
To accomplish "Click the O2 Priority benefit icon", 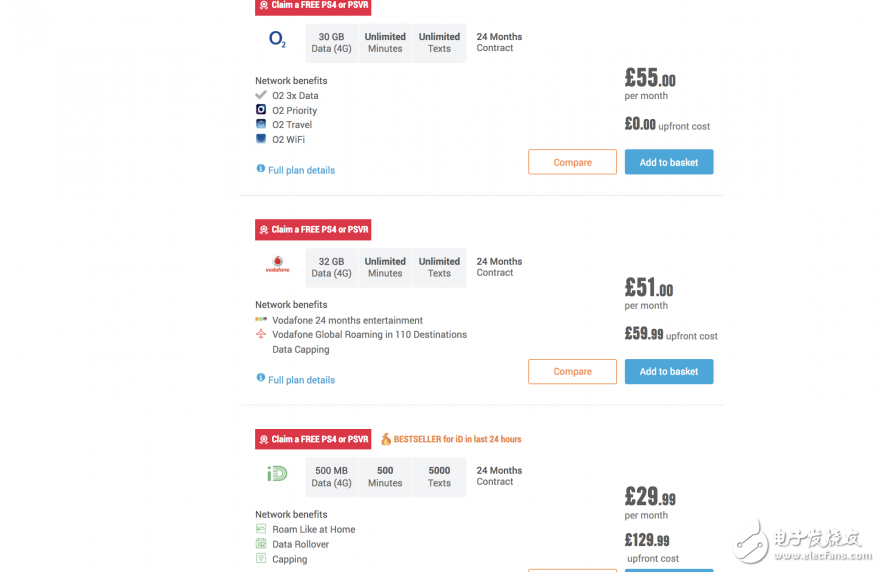I will click(261, 110).
